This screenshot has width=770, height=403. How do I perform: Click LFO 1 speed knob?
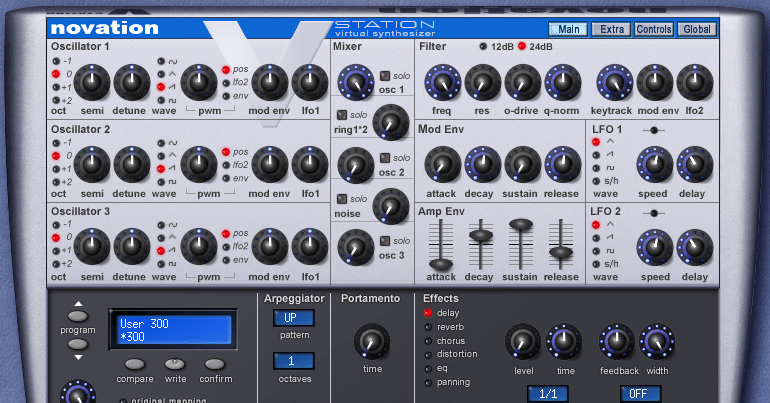click(655, 164)
